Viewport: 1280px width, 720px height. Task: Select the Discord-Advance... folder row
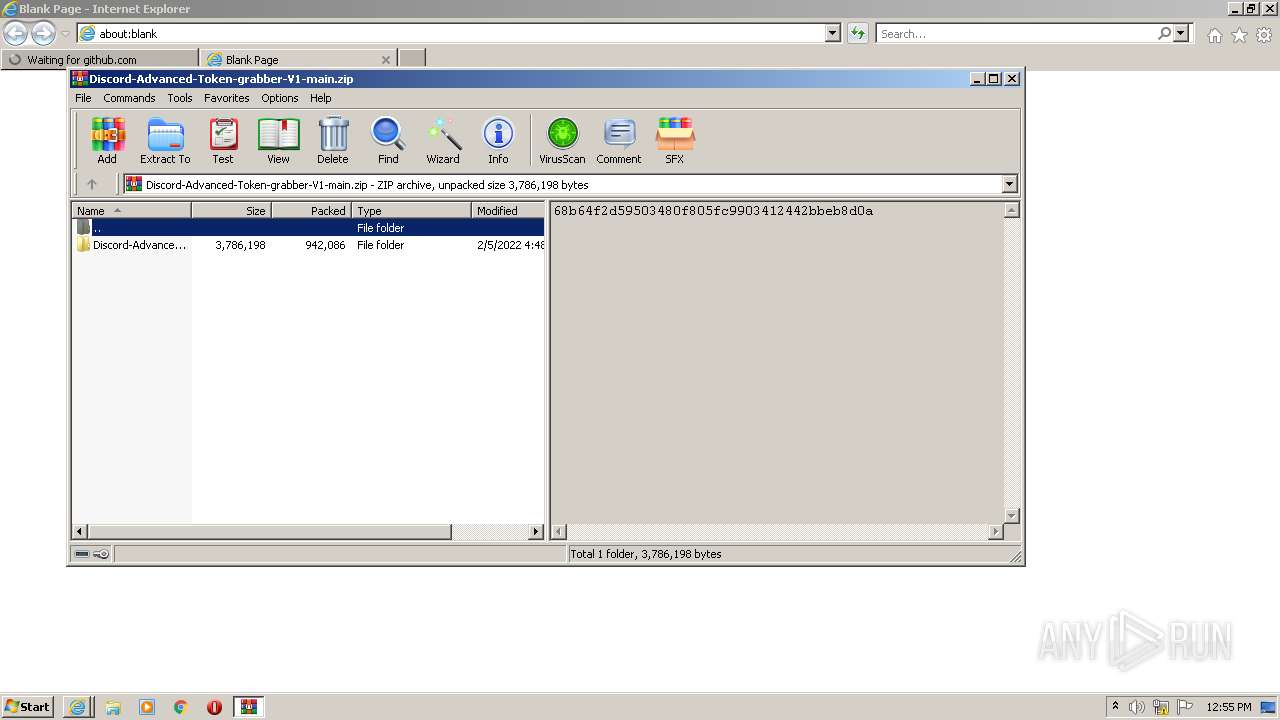pyautogui.click(x=308, y=245)
